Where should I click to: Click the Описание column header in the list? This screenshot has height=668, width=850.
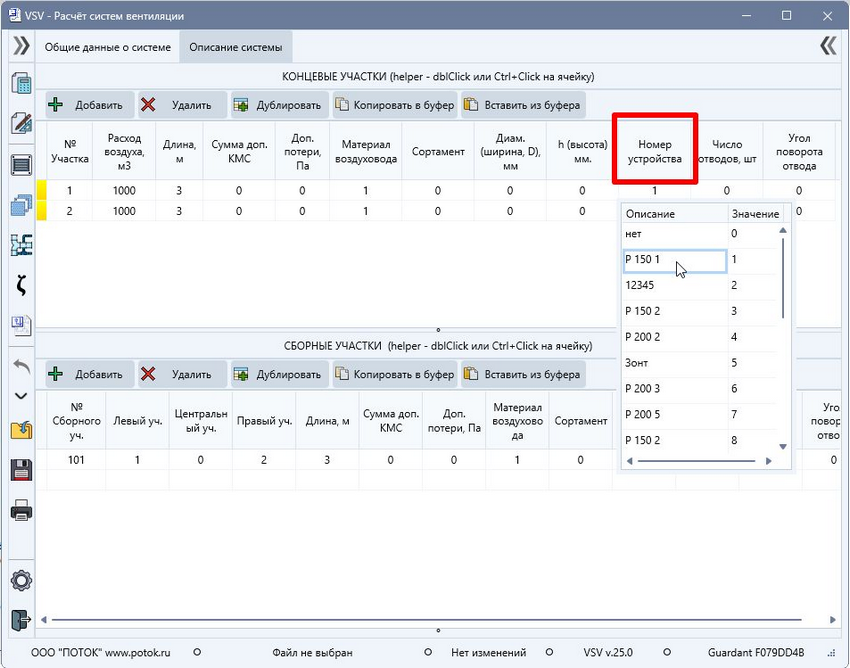pos(674,214)
